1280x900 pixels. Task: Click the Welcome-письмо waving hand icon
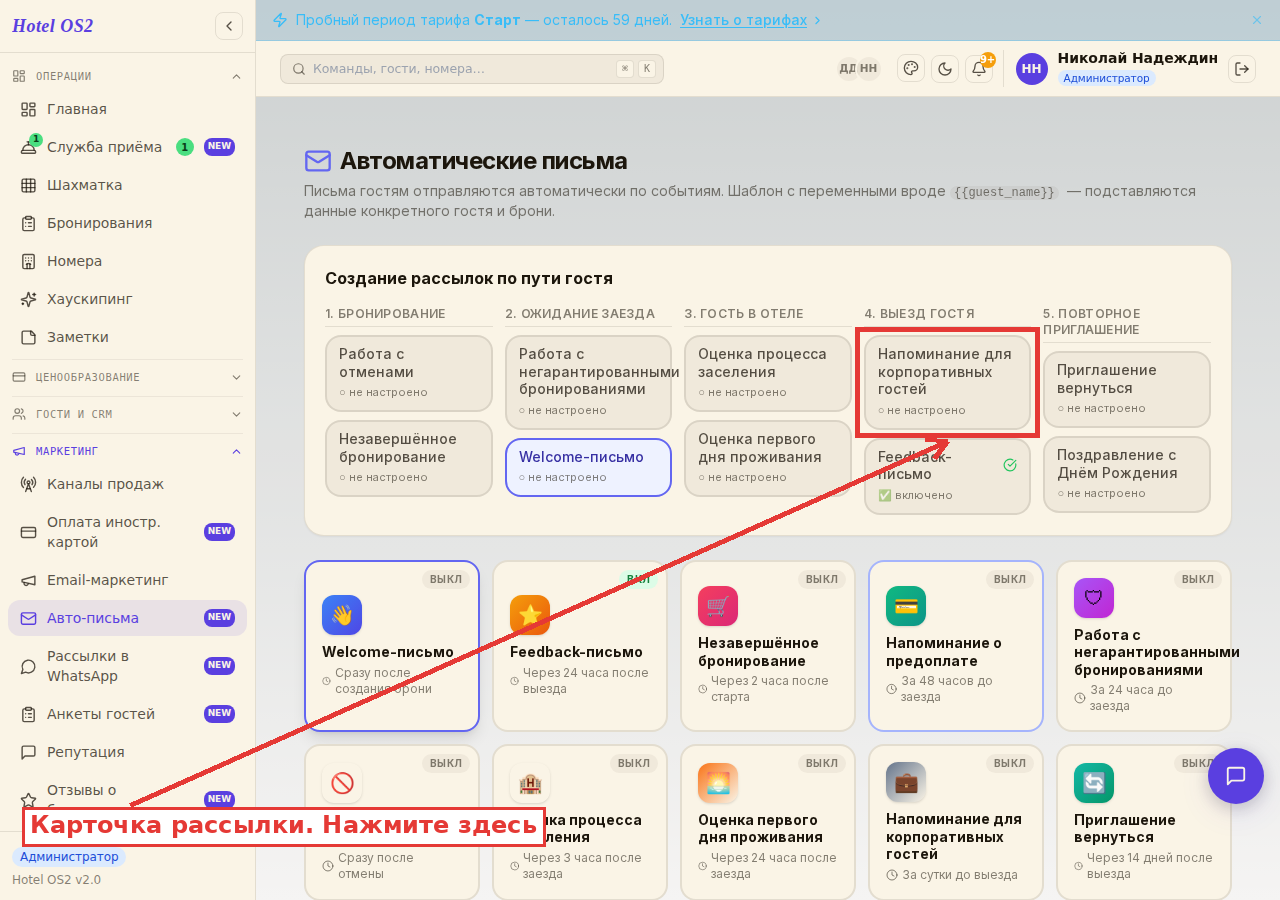[342, 615]
